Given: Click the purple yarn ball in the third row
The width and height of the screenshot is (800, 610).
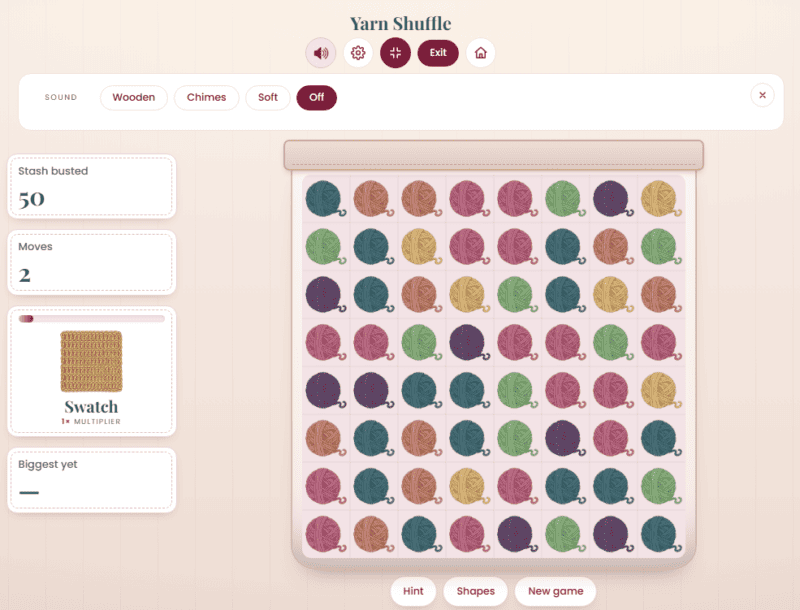Looking at the screenshot, I should [x=326, y=294].
